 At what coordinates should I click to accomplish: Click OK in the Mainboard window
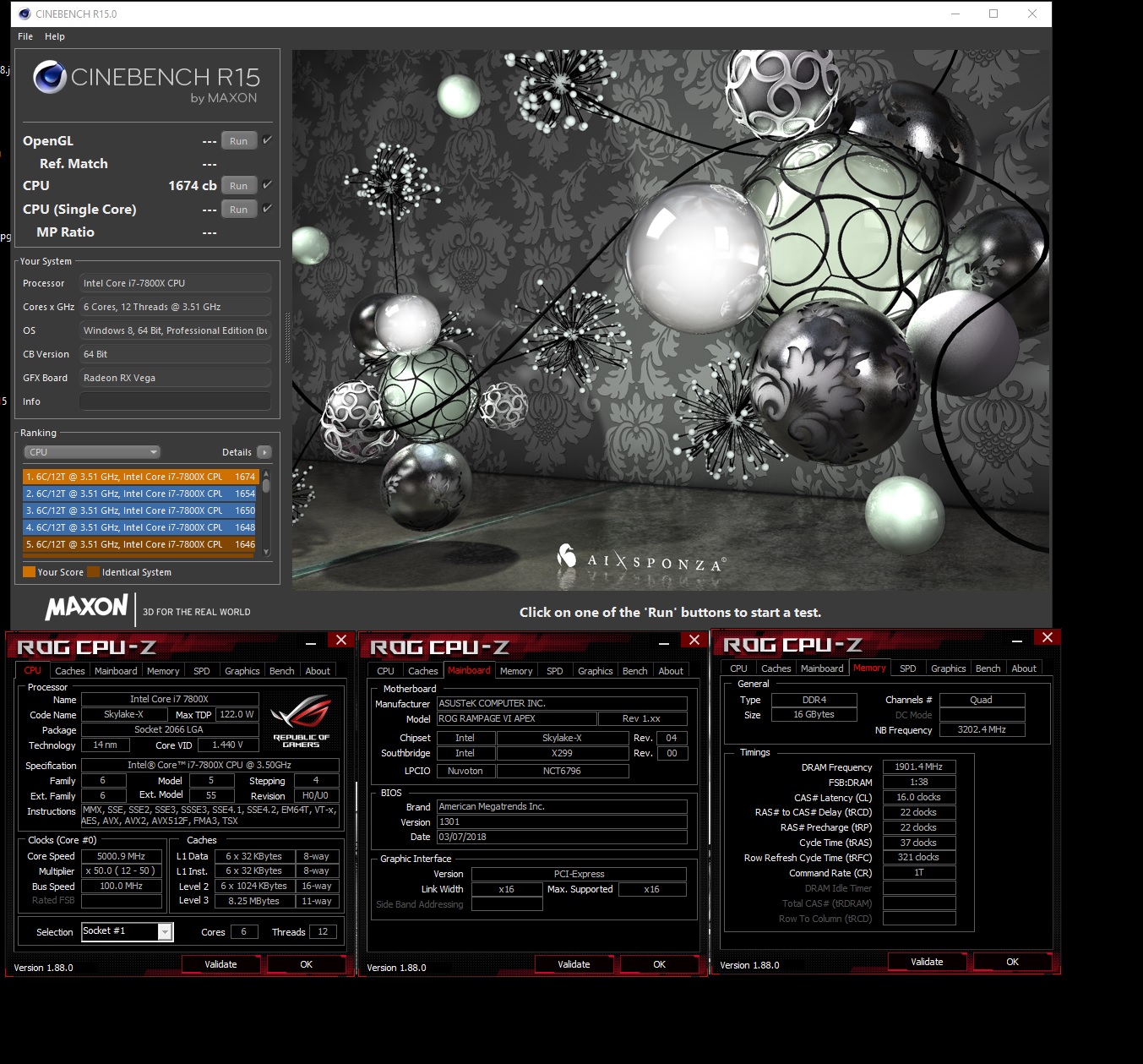coord(660,964)
